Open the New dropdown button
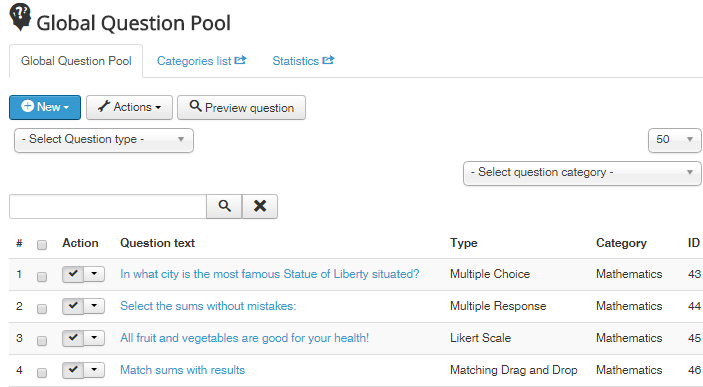Viewport: 703px width, 387px height. point(45,107)
